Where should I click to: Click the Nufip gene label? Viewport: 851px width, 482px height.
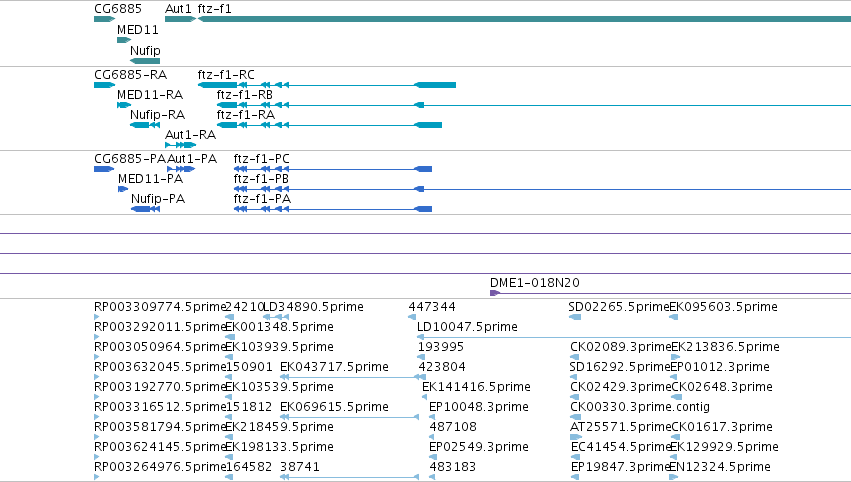click(145, 50)
